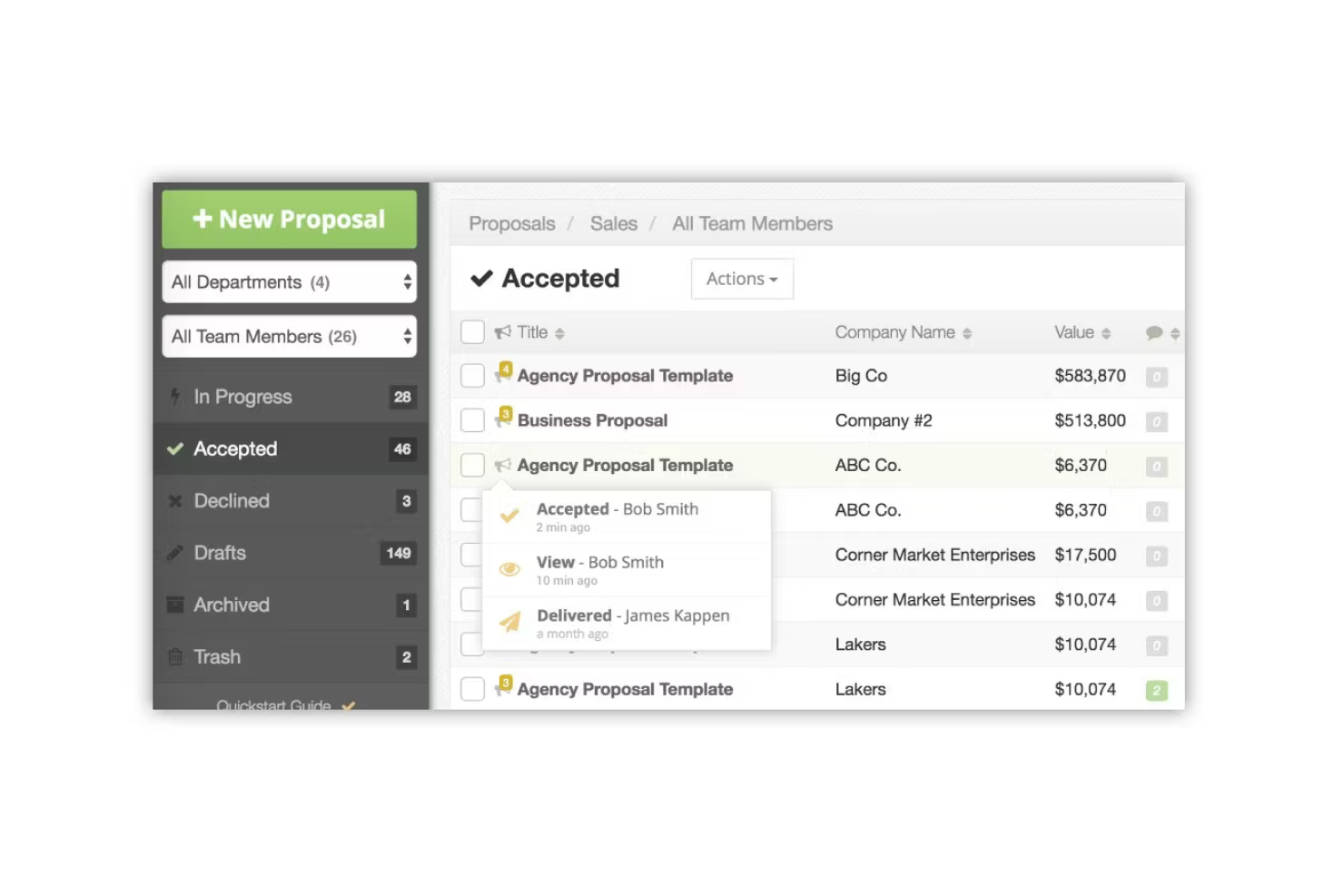Open the Sales breadcrumb link
1344x896 pixels.
tap(613, 223)
